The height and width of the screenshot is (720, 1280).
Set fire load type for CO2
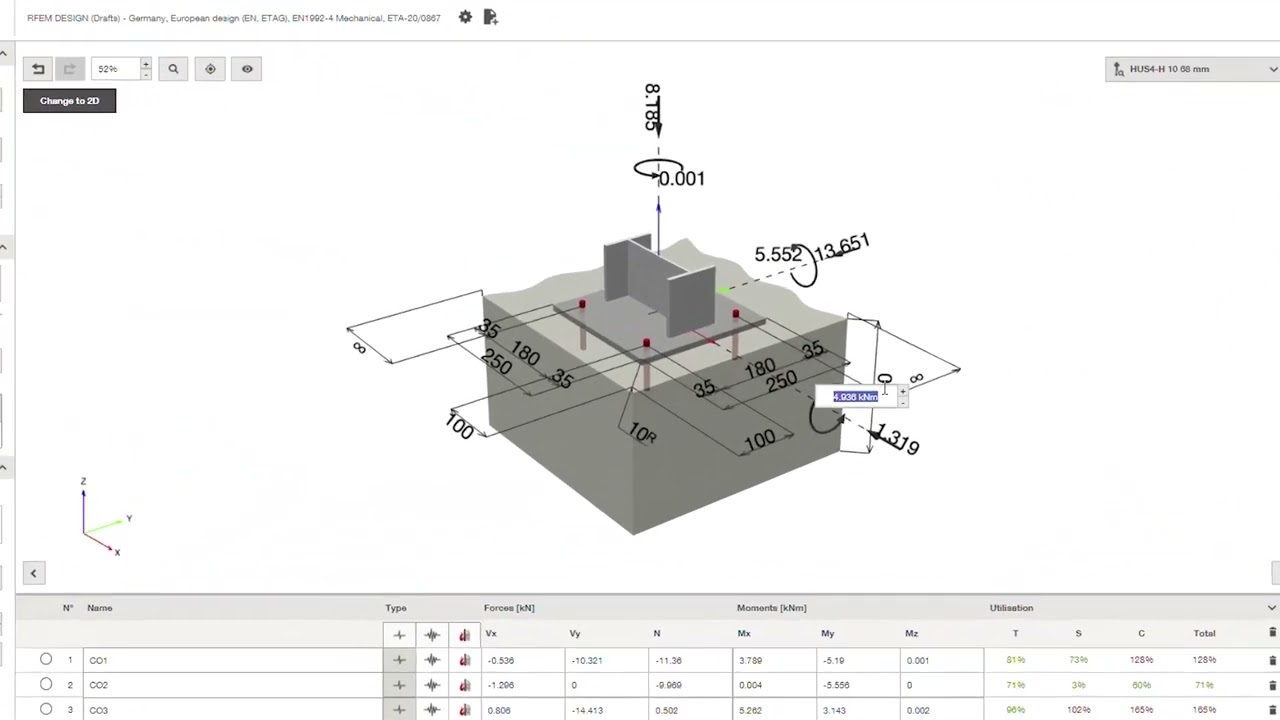pos(464,685)
